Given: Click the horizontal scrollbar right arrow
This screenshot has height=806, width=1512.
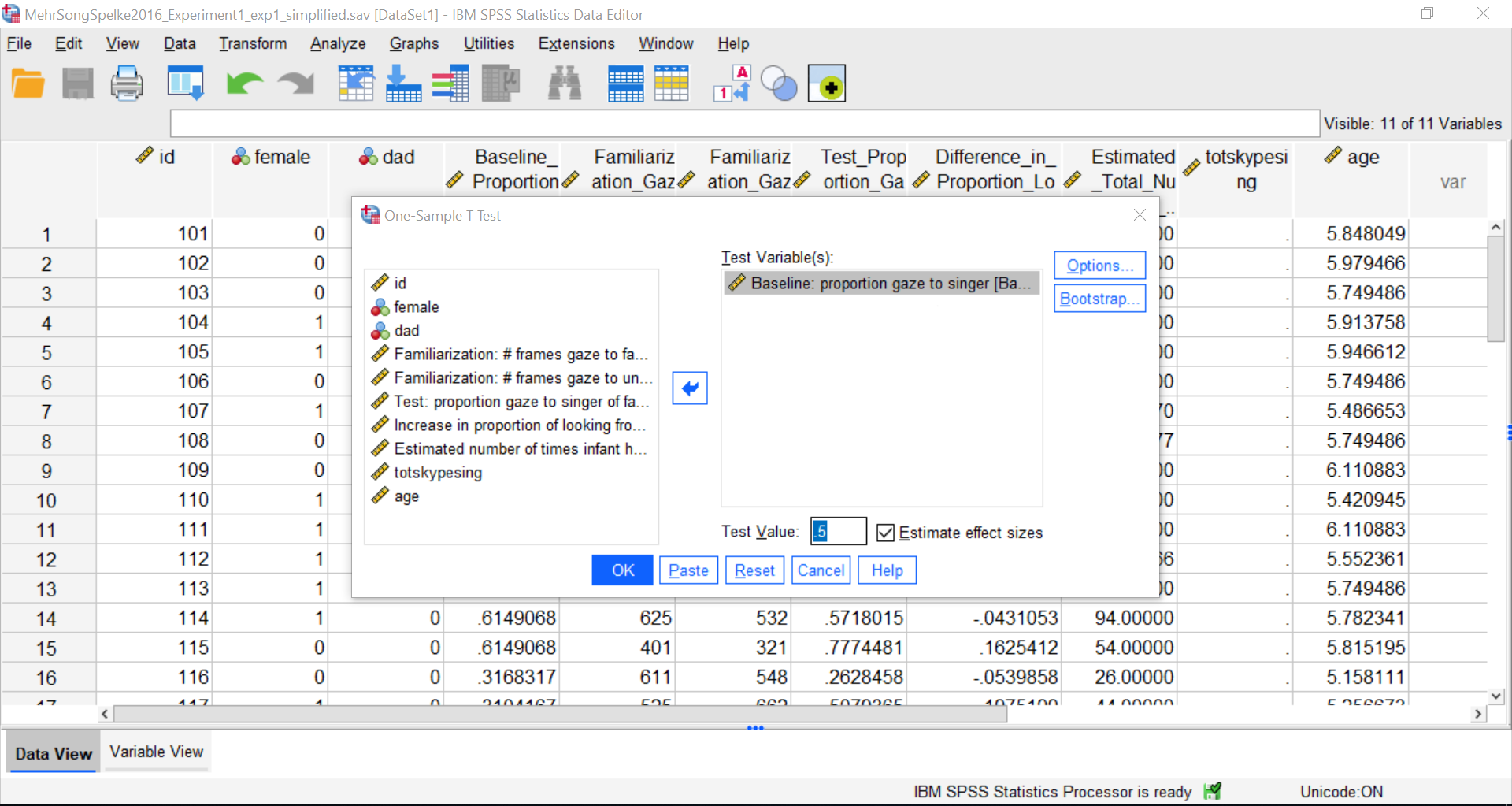Looking at the screenshot, I should click(x=1478, y=714).
